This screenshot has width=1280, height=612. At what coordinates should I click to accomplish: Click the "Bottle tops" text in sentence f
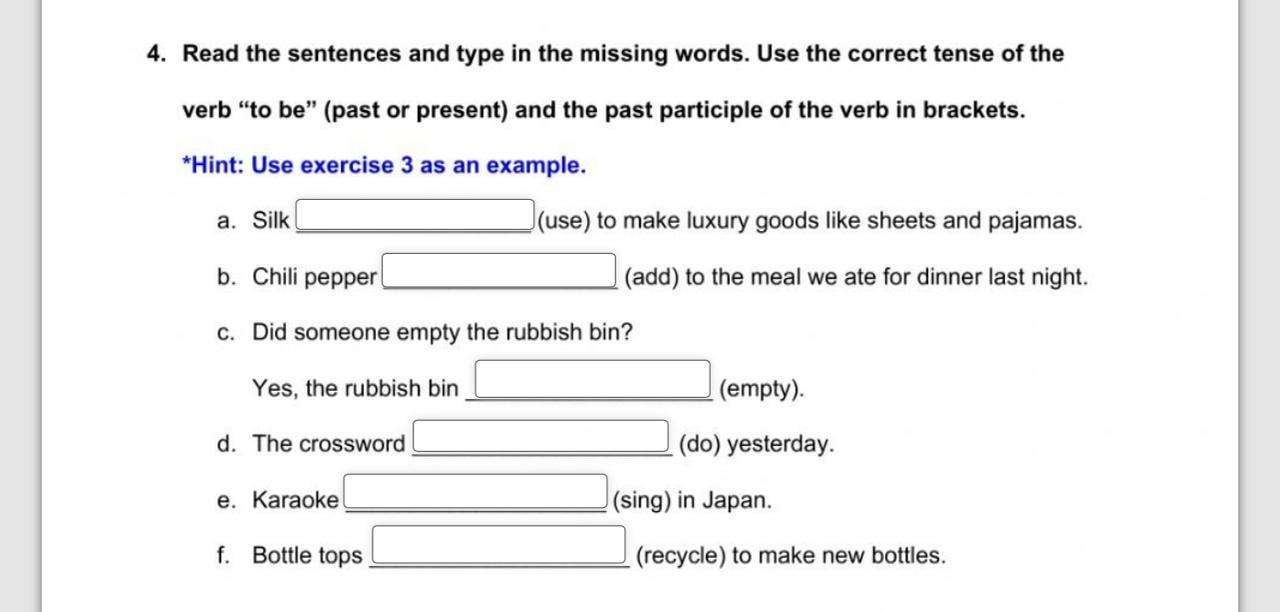pyautogui.click(x=307, y=556)
